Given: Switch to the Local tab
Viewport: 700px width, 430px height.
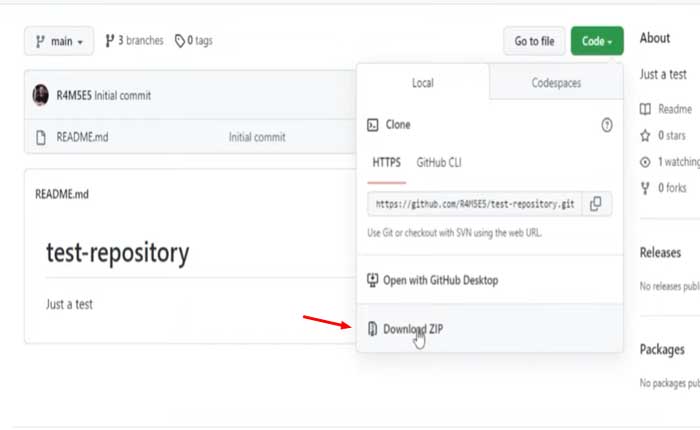Looking at the screenshot, I should pos(423,83).
